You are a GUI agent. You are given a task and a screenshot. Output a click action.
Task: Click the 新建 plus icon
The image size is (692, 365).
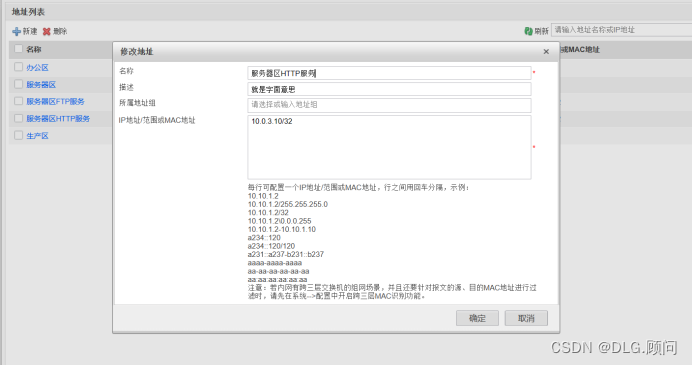(x=16, y=31)
